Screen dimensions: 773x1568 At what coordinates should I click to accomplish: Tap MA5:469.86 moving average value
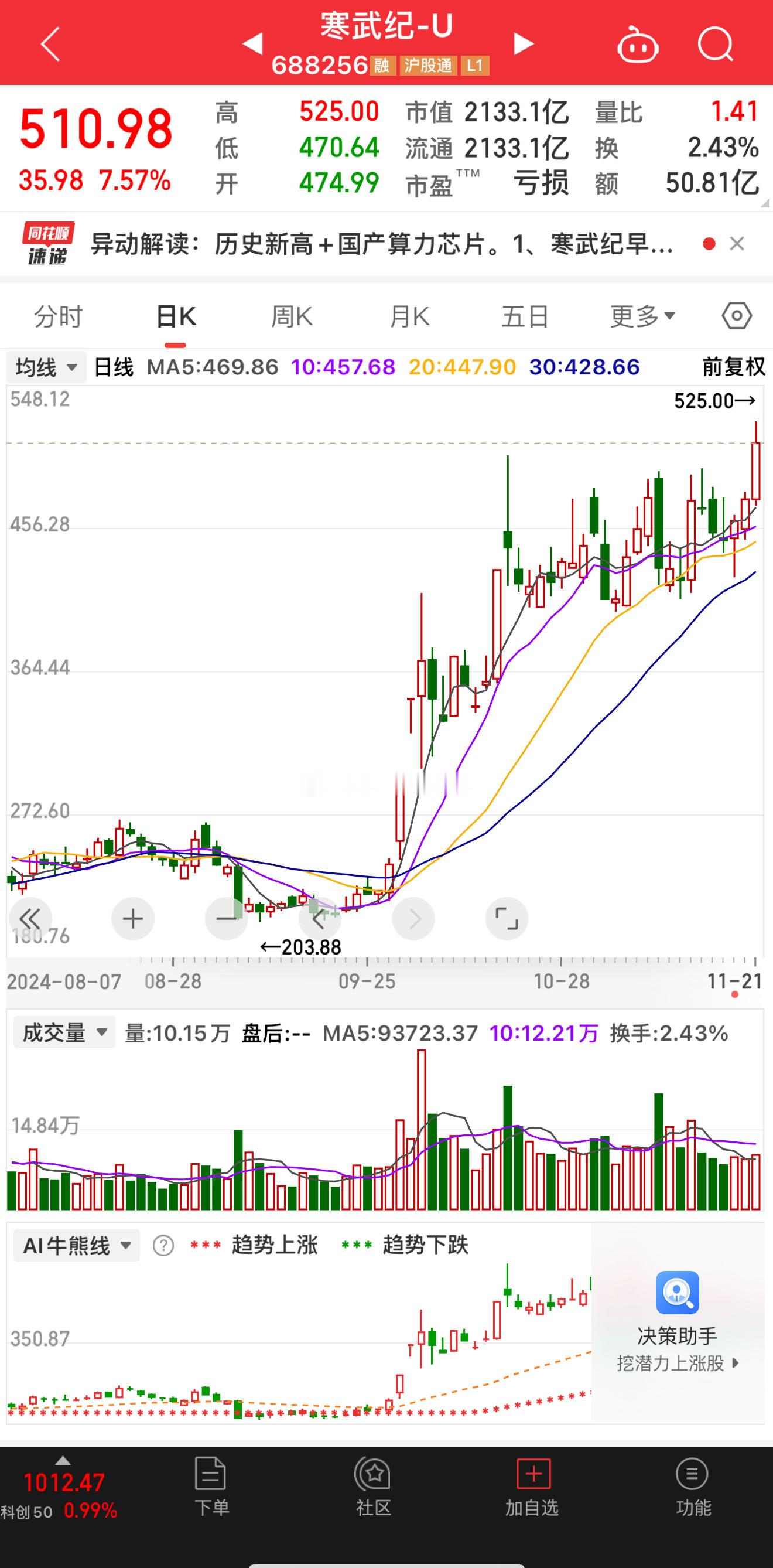point(212,367)
